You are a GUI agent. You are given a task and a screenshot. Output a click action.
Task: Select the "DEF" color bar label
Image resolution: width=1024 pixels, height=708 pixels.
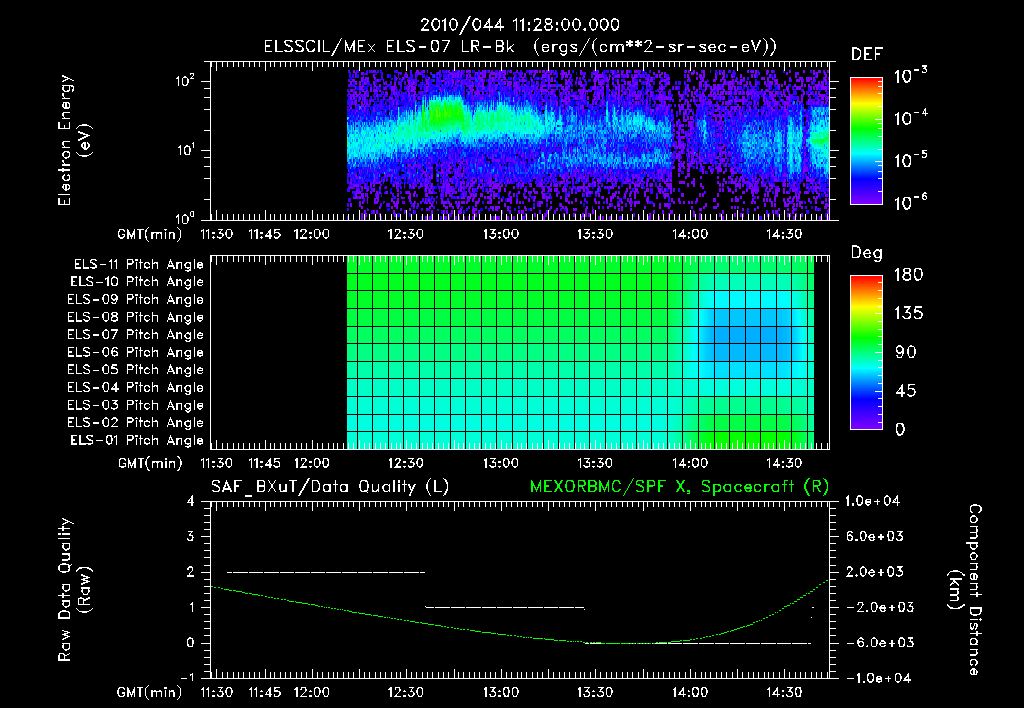point(866,54)
